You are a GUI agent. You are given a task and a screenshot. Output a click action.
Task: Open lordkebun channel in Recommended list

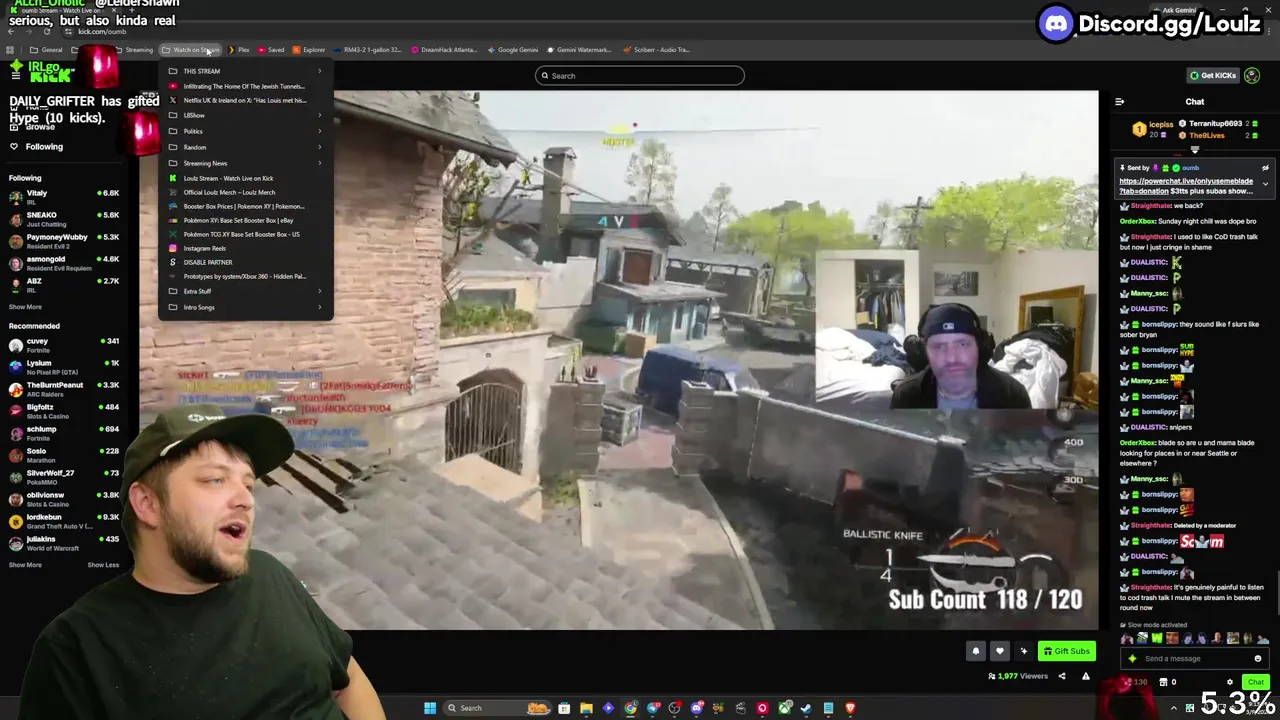(63, 521)
